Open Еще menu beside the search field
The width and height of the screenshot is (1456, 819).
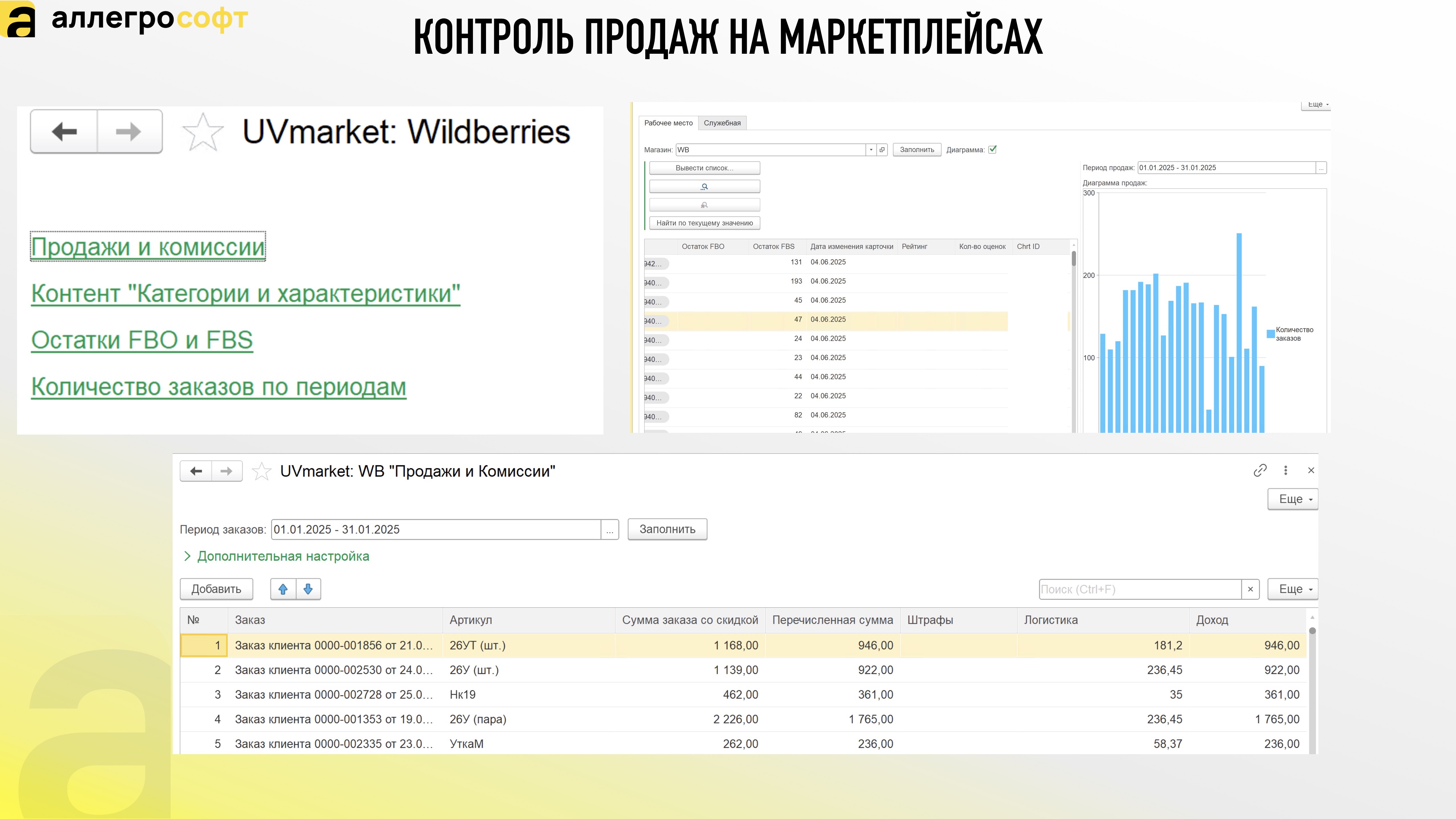click(1293, 589)
